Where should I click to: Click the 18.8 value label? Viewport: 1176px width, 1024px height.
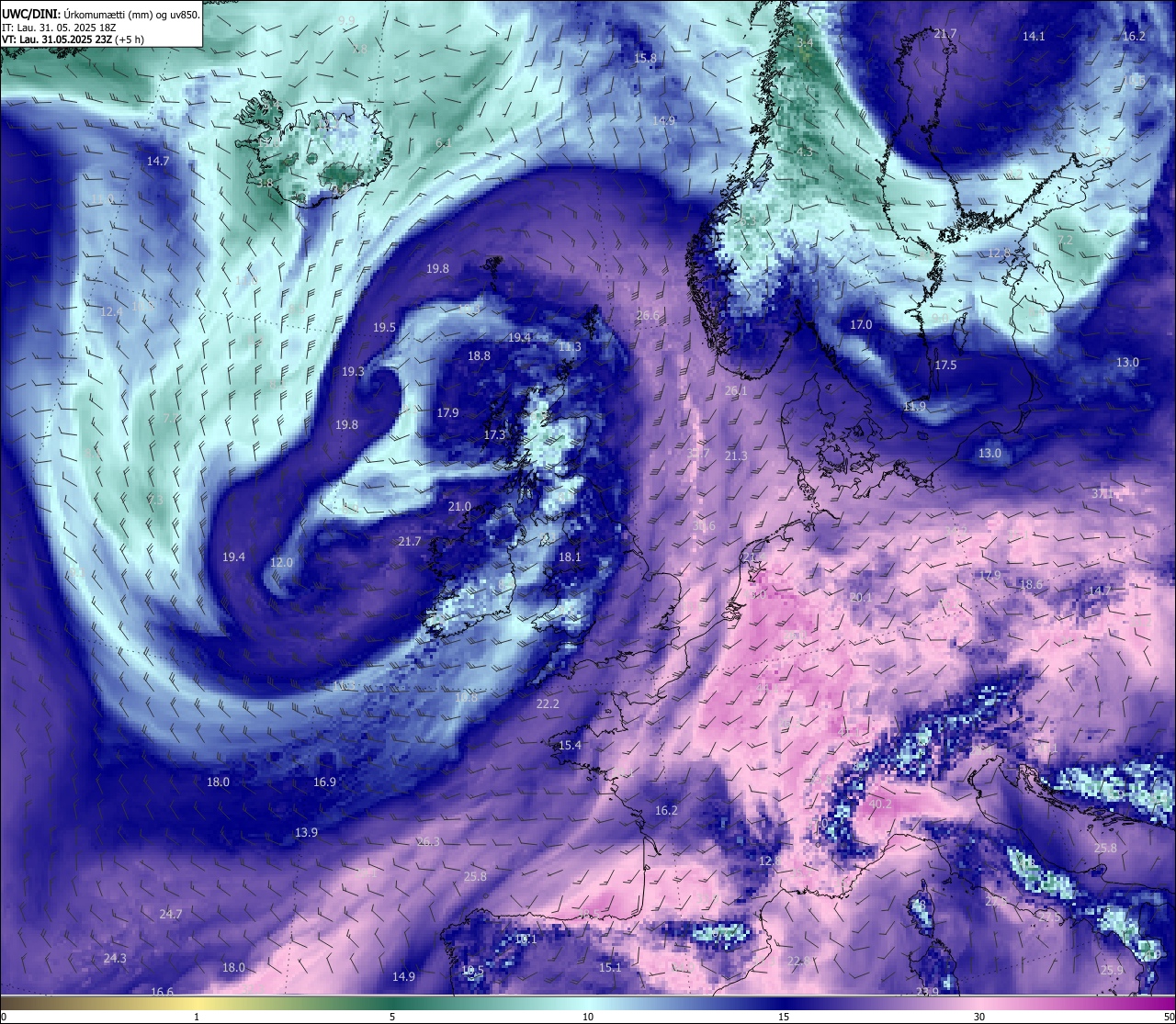479,356
